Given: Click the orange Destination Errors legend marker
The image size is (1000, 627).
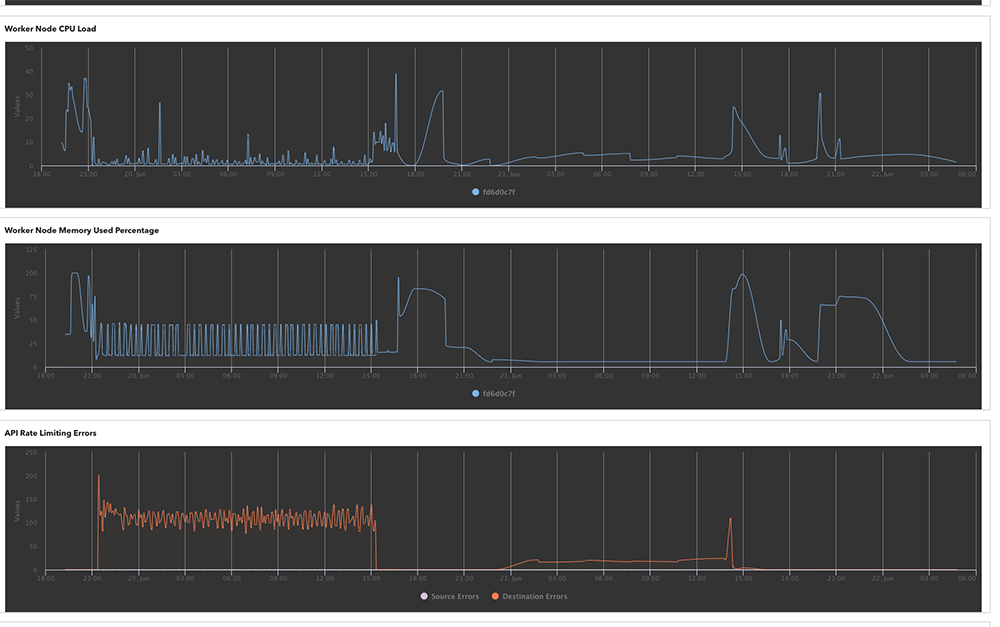Looking at the screenshot, I should pyautogui.click(x=494, y=597).
